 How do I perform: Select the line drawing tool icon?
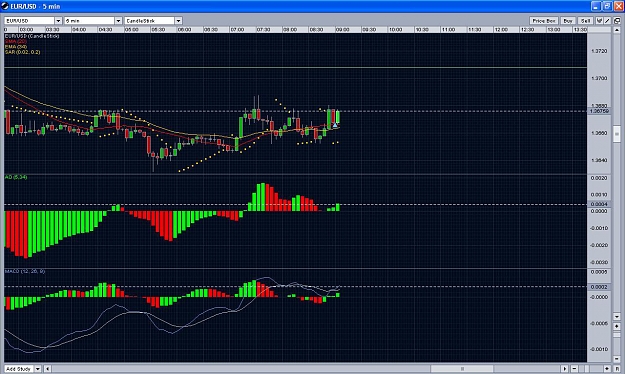point(607,21)
